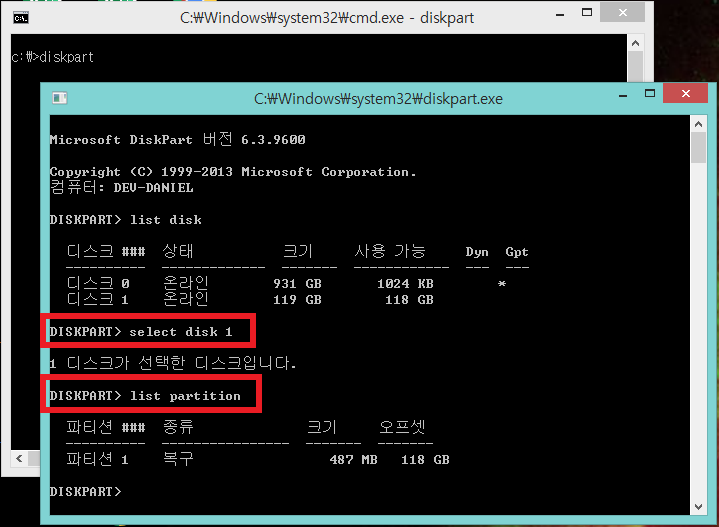Click the '사용 가능' column header
This screenshot has height=527, width=719.
pos(390,251)
